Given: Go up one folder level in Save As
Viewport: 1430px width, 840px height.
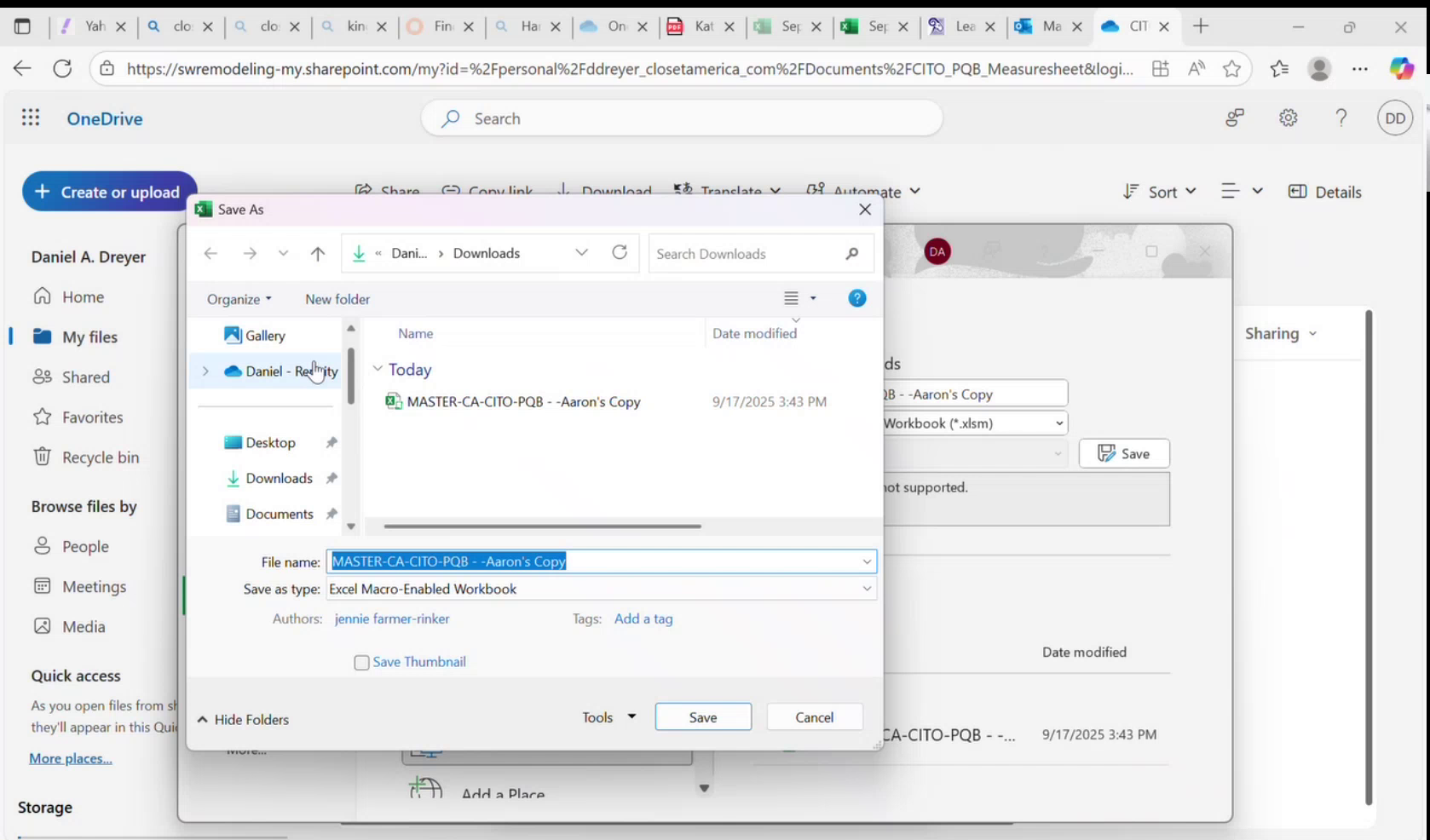Looking at the screenshot, I should click(x=317, y=253).
